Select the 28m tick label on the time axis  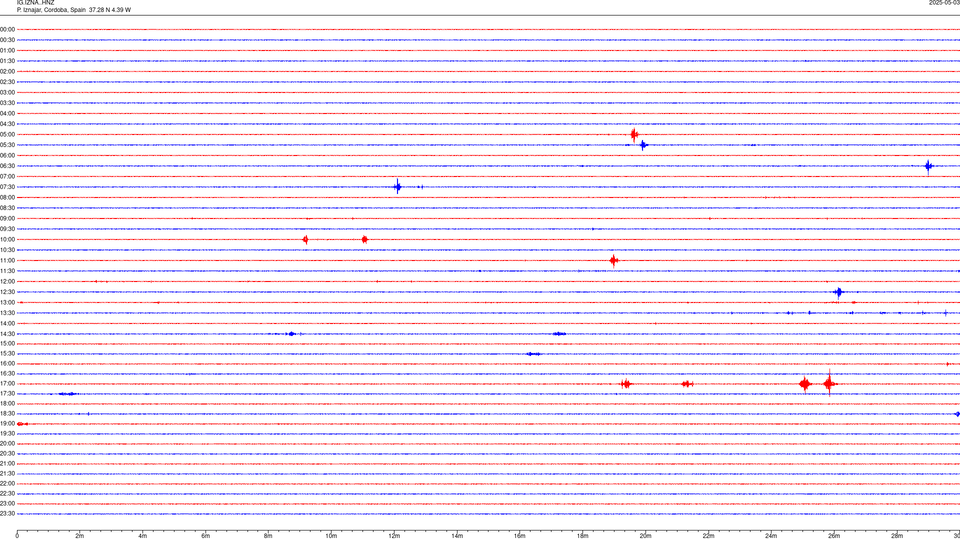coord(897,536)
